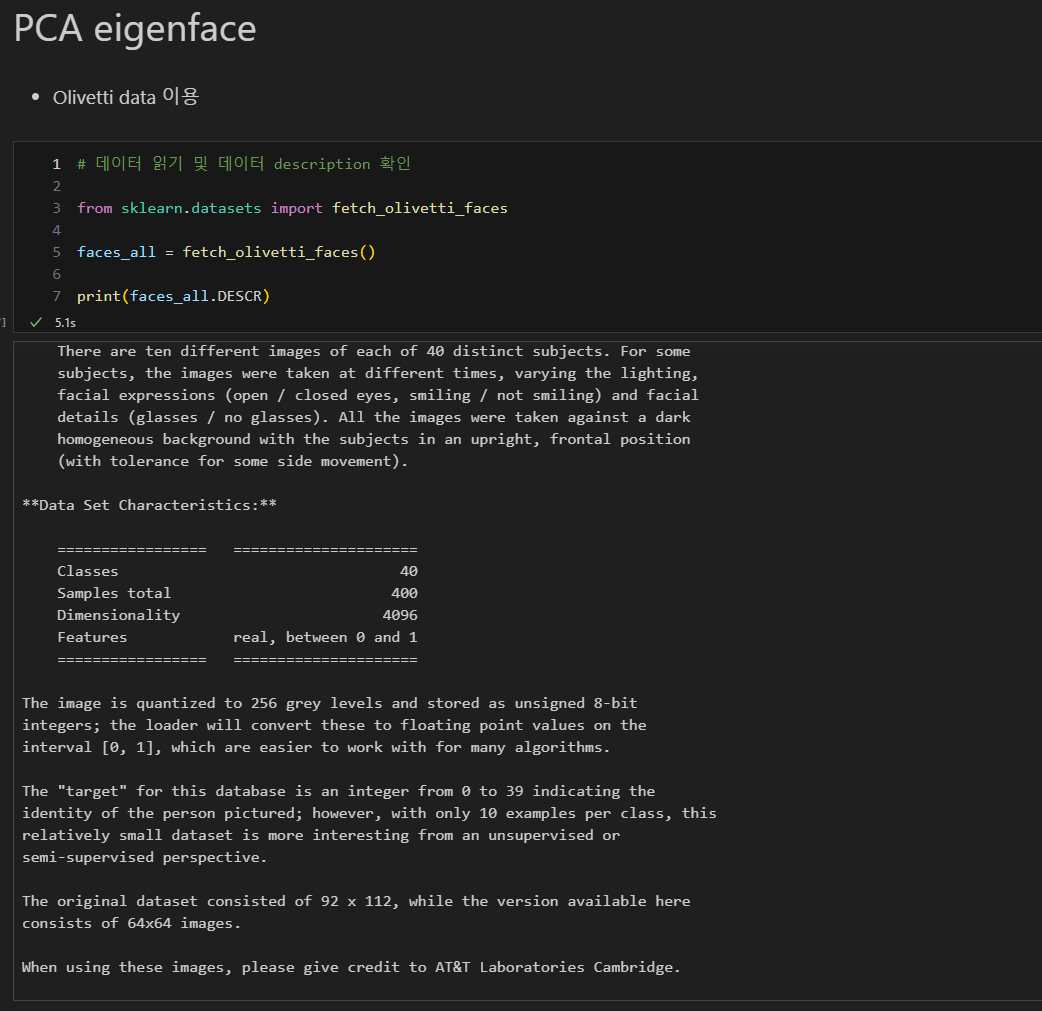The height and width of the screenshot is (1011, 1042).
Task: Click the Dimensionality value 4096
Action: pos(400,615)
